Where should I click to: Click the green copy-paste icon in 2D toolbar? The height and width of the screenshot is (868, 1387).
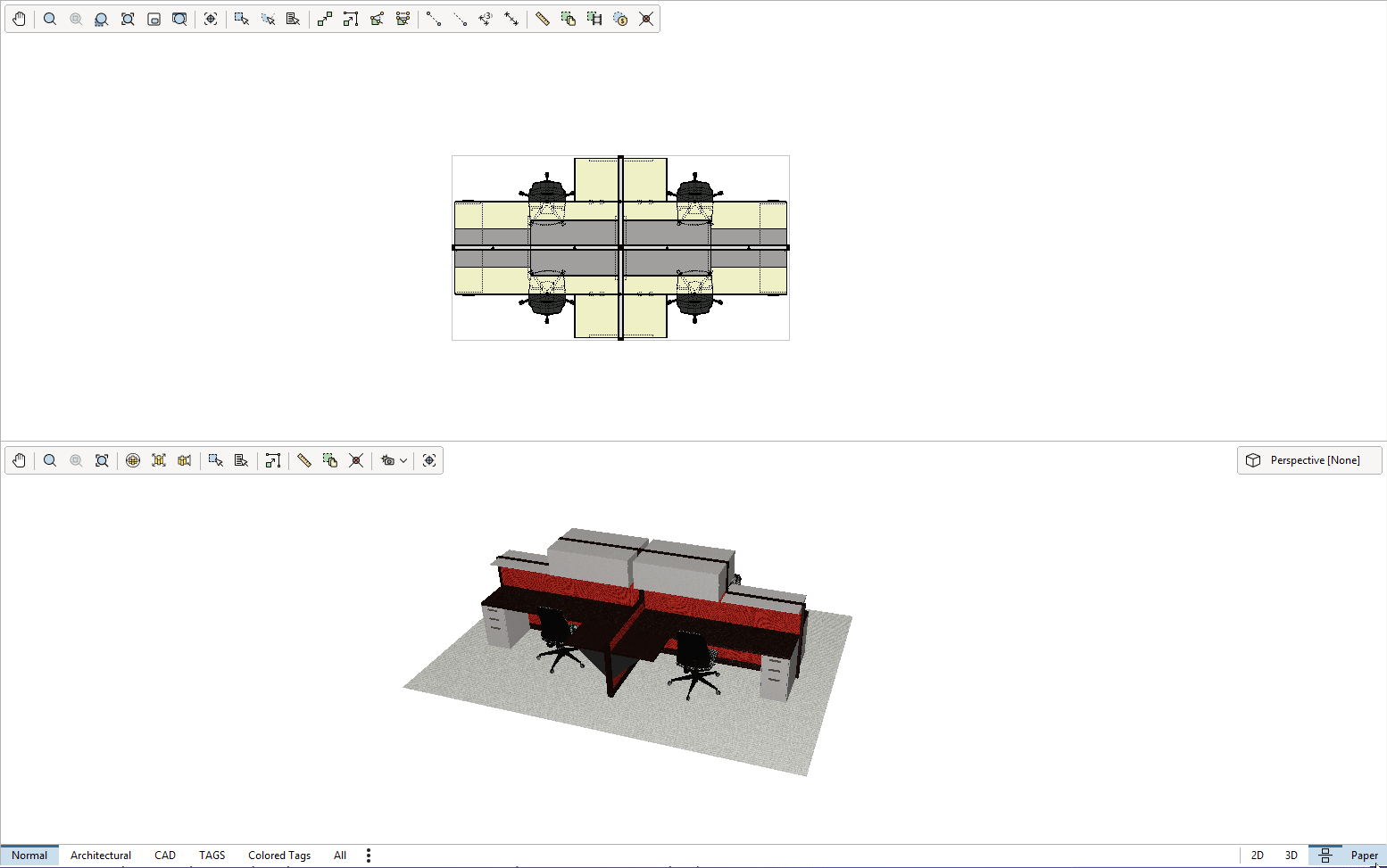(x=569, y=19)
